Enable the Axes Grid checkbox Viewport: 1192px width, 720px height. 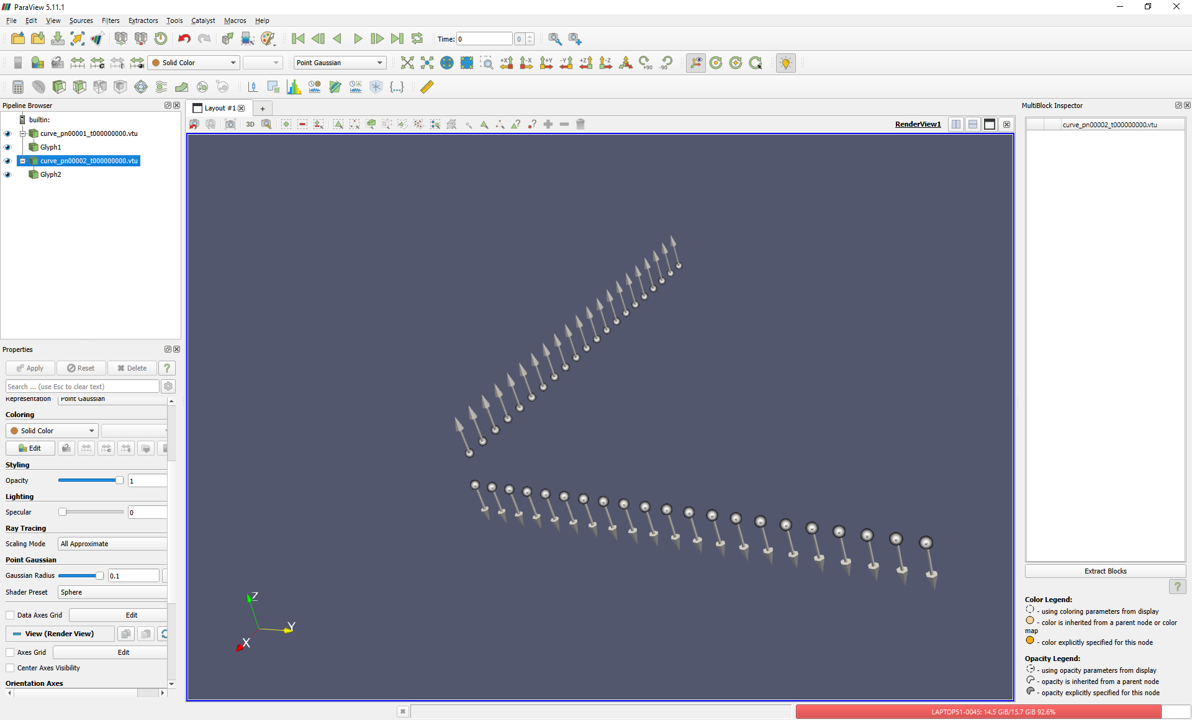pos(10,652)
